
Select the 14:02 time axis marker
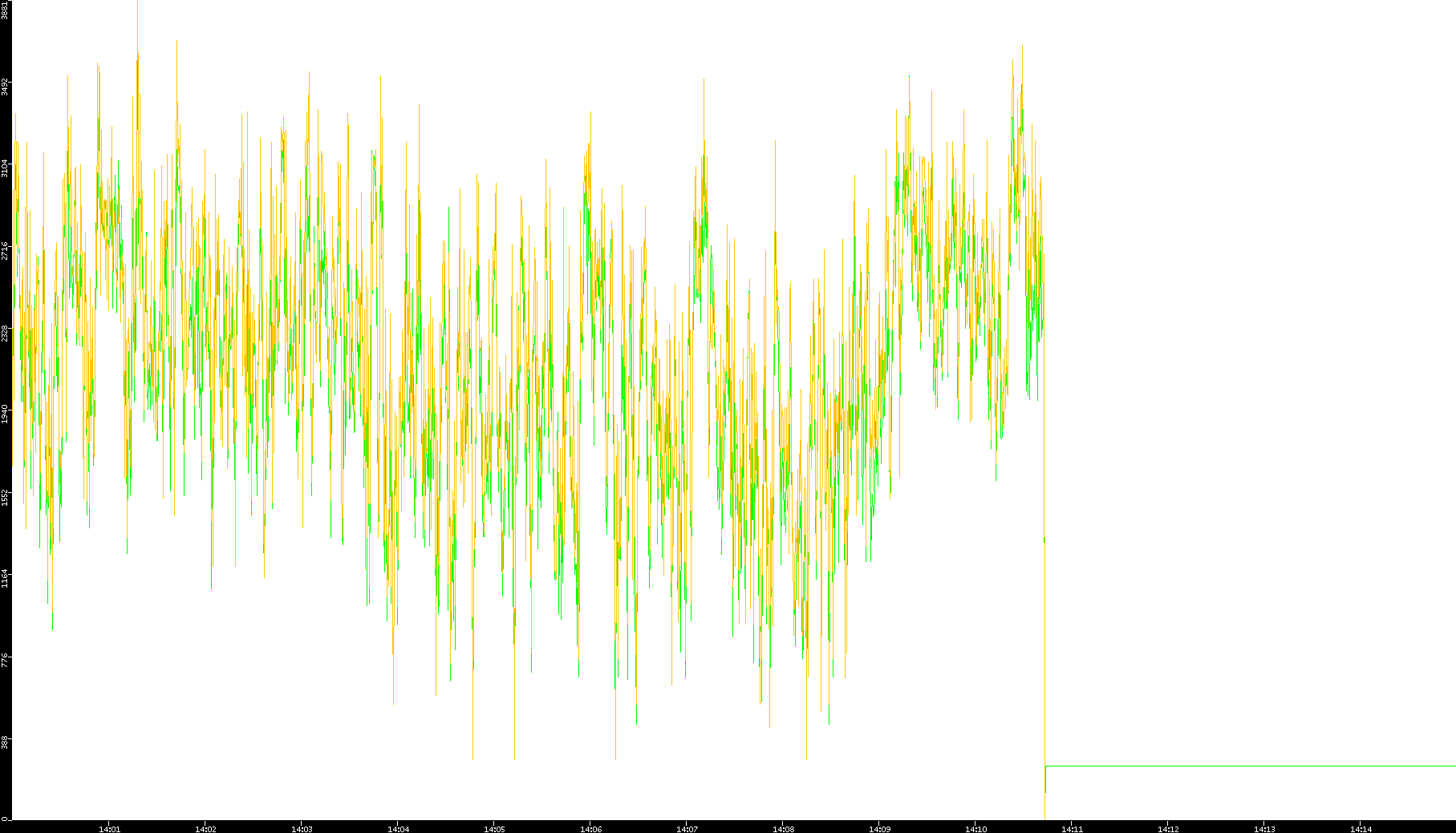click(x=205, y=828)
